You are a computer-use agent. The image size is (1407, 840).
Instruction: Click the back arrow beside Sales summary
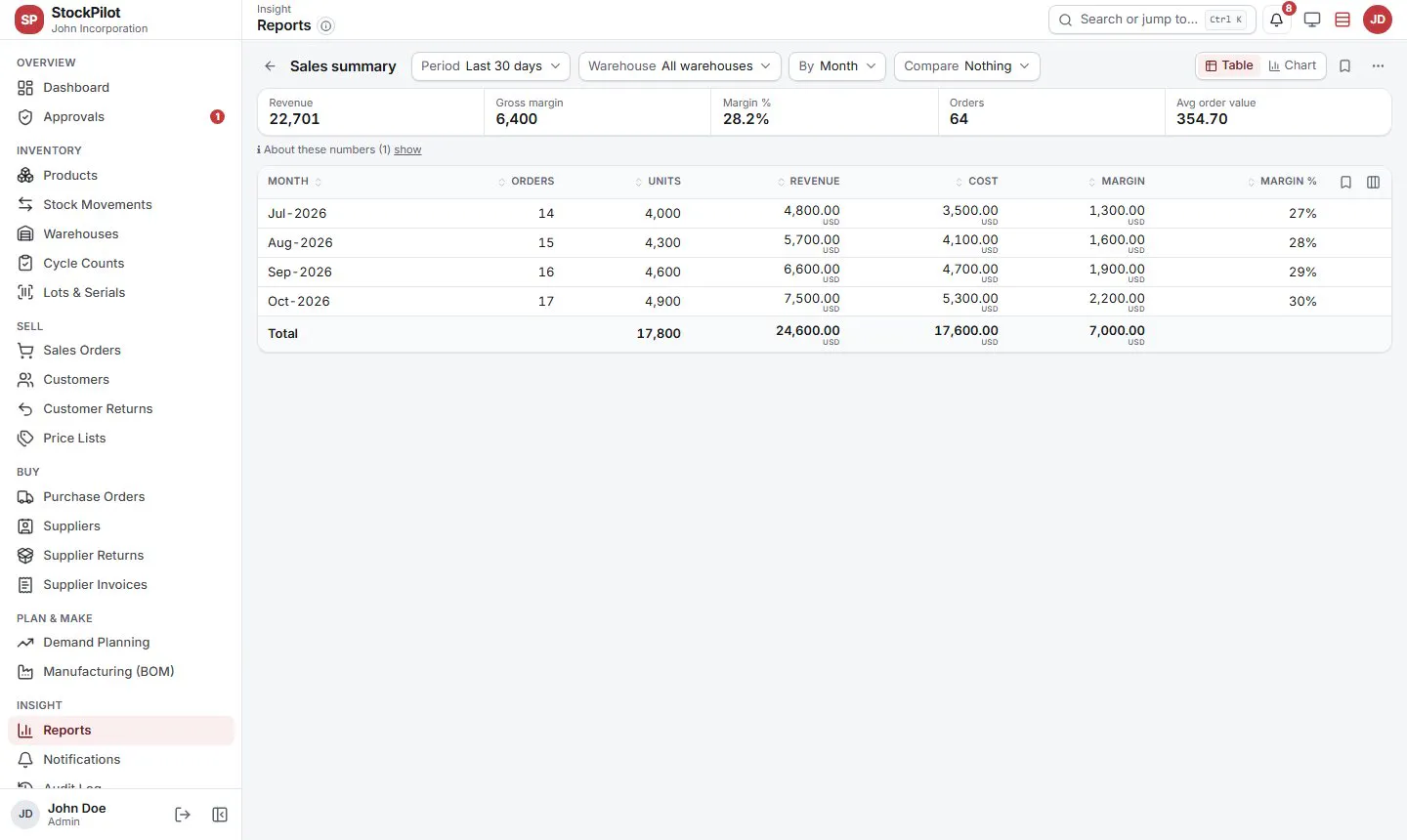(x=270, y=66)
